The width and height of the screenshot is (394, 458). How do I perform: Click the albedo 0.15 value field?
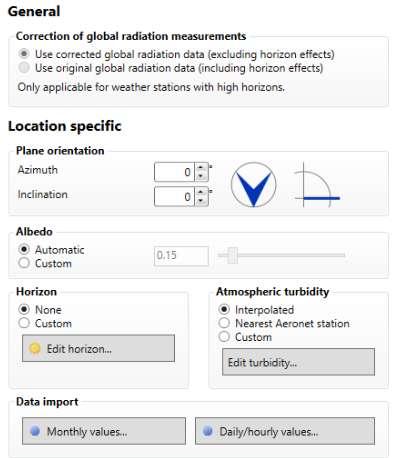[181, 256]
